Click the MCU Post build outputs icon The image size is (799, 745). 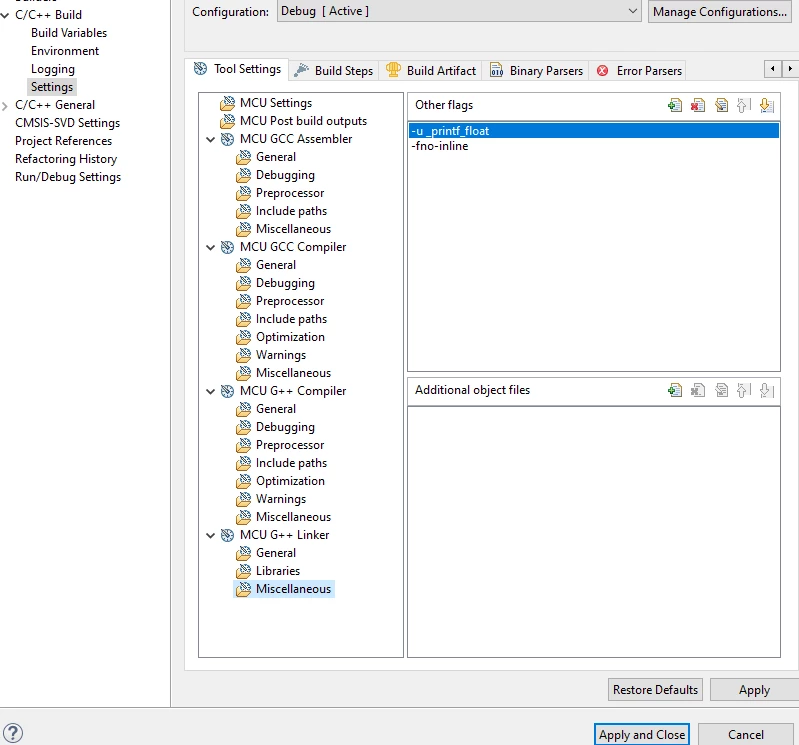[x=227, y=121]
